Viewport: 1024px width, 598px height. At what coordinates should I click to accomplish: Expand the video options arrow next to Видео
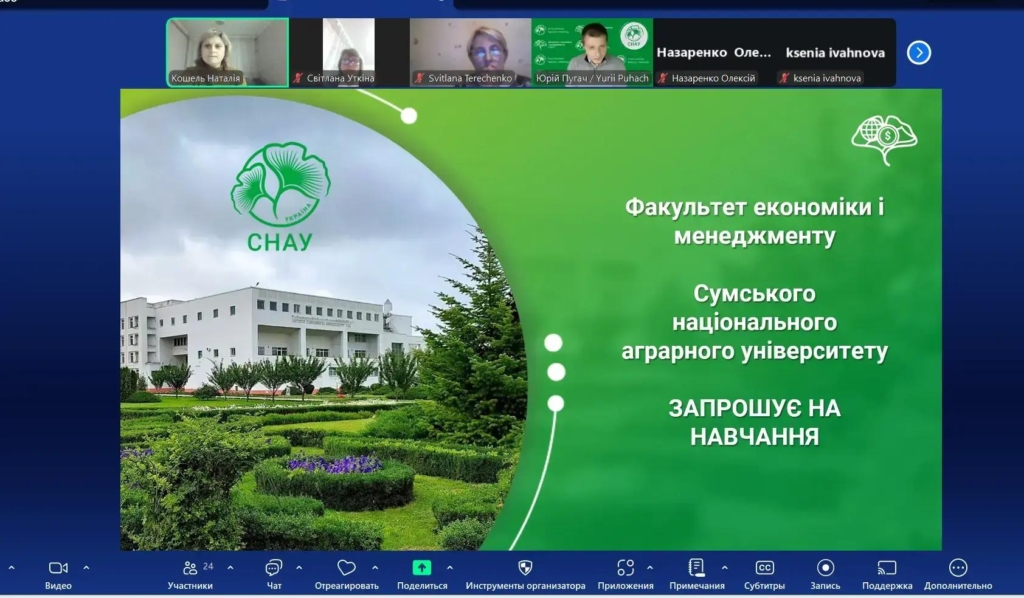click(x=86, y=568)
